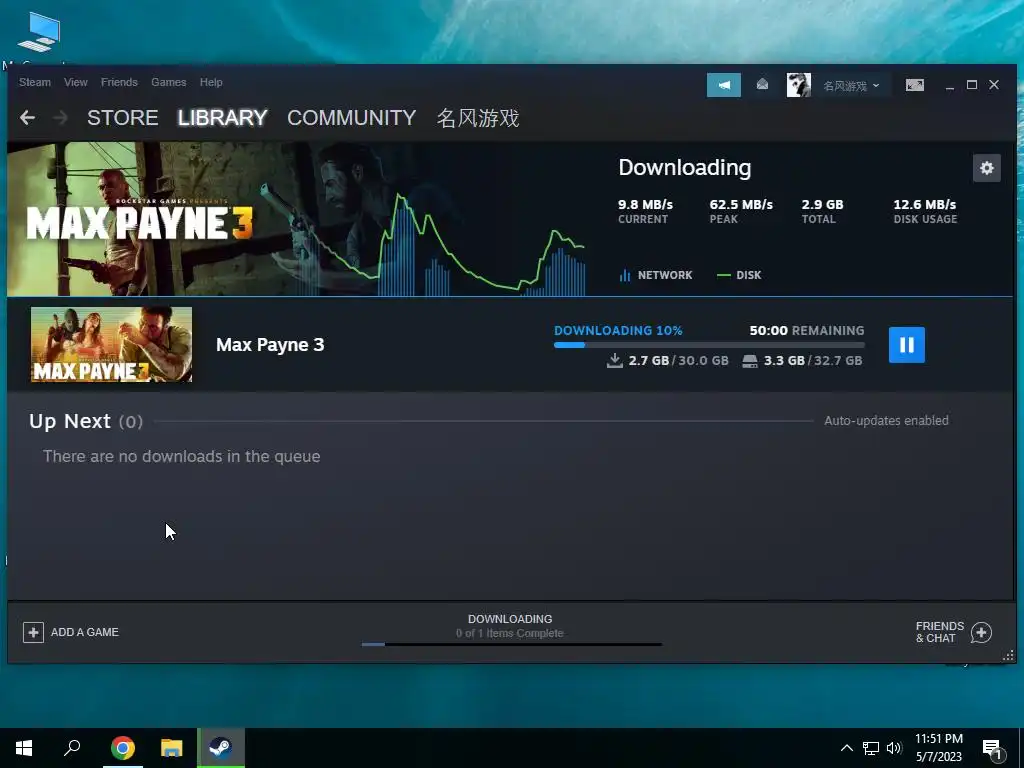
Task: Open download settings gear icon
Action: pyautogui.click(x=986, y=168)
